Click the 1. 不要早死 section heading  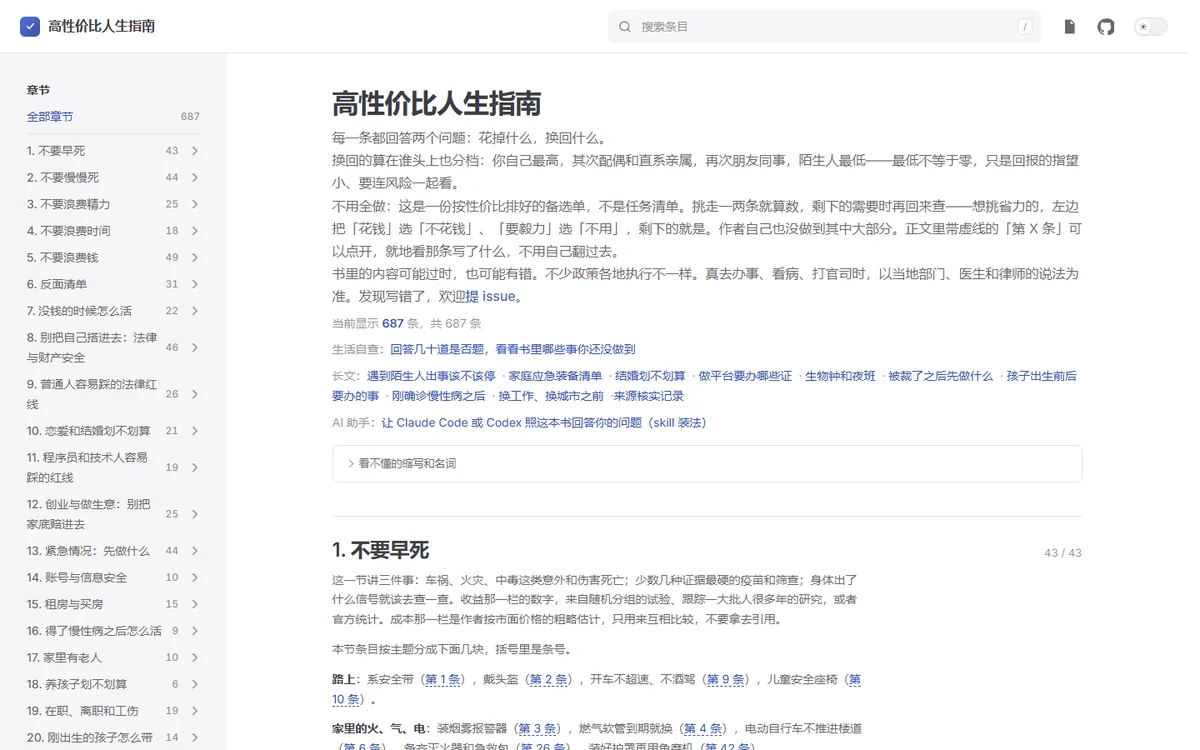[380, 550]
